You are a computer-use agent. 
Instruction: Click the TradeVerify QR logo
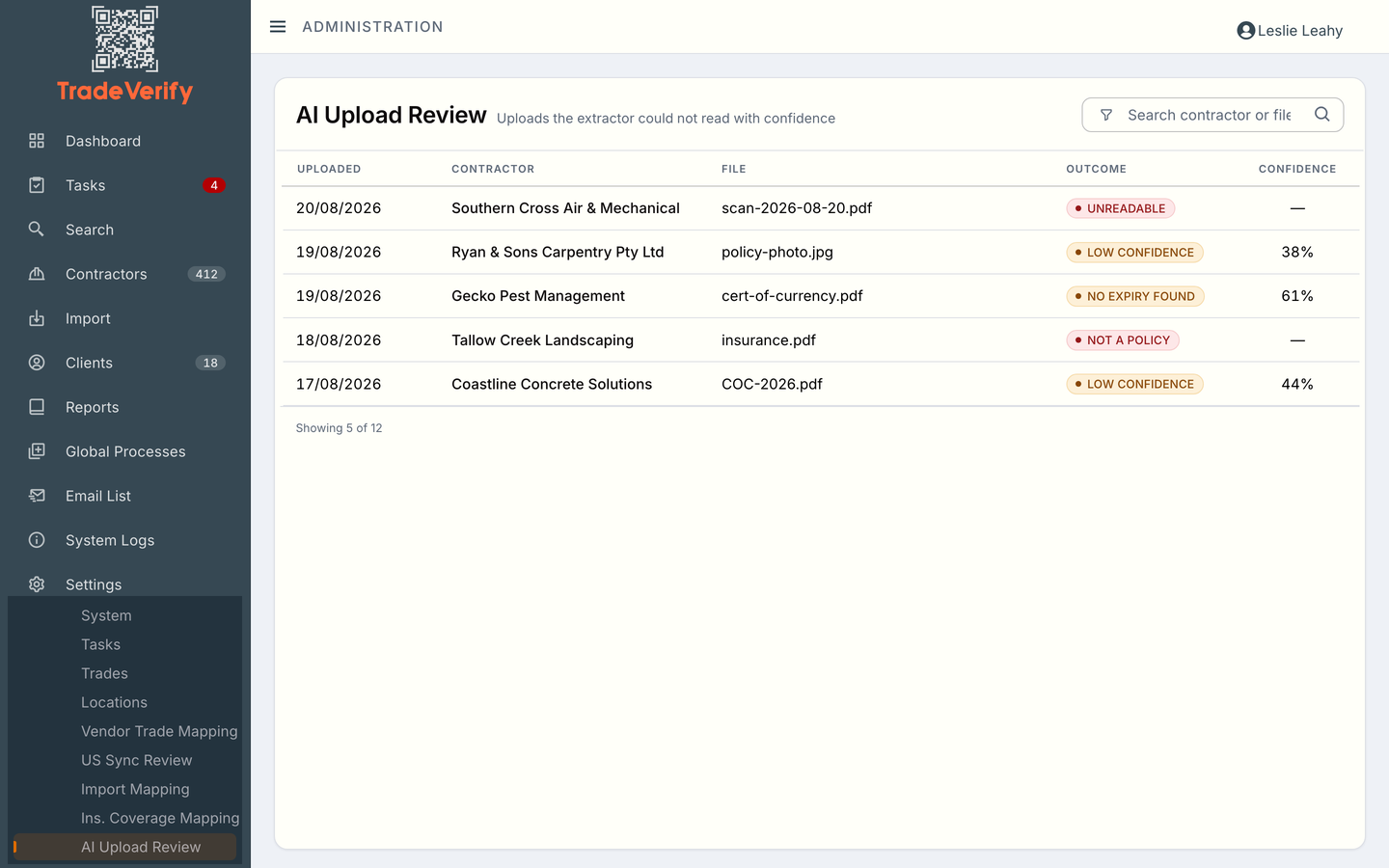125,40
